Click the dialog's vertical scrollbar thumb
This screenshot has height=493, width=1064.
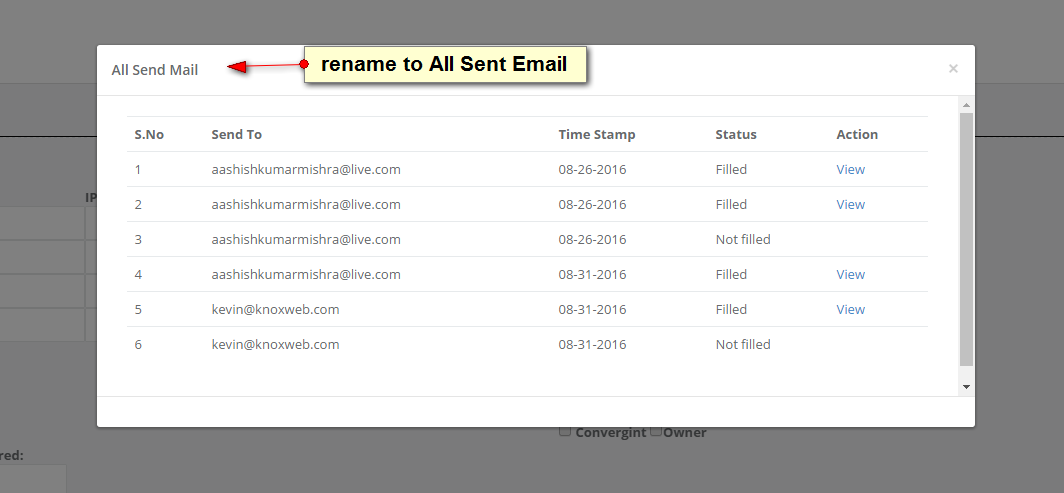(x=966, y=238)
